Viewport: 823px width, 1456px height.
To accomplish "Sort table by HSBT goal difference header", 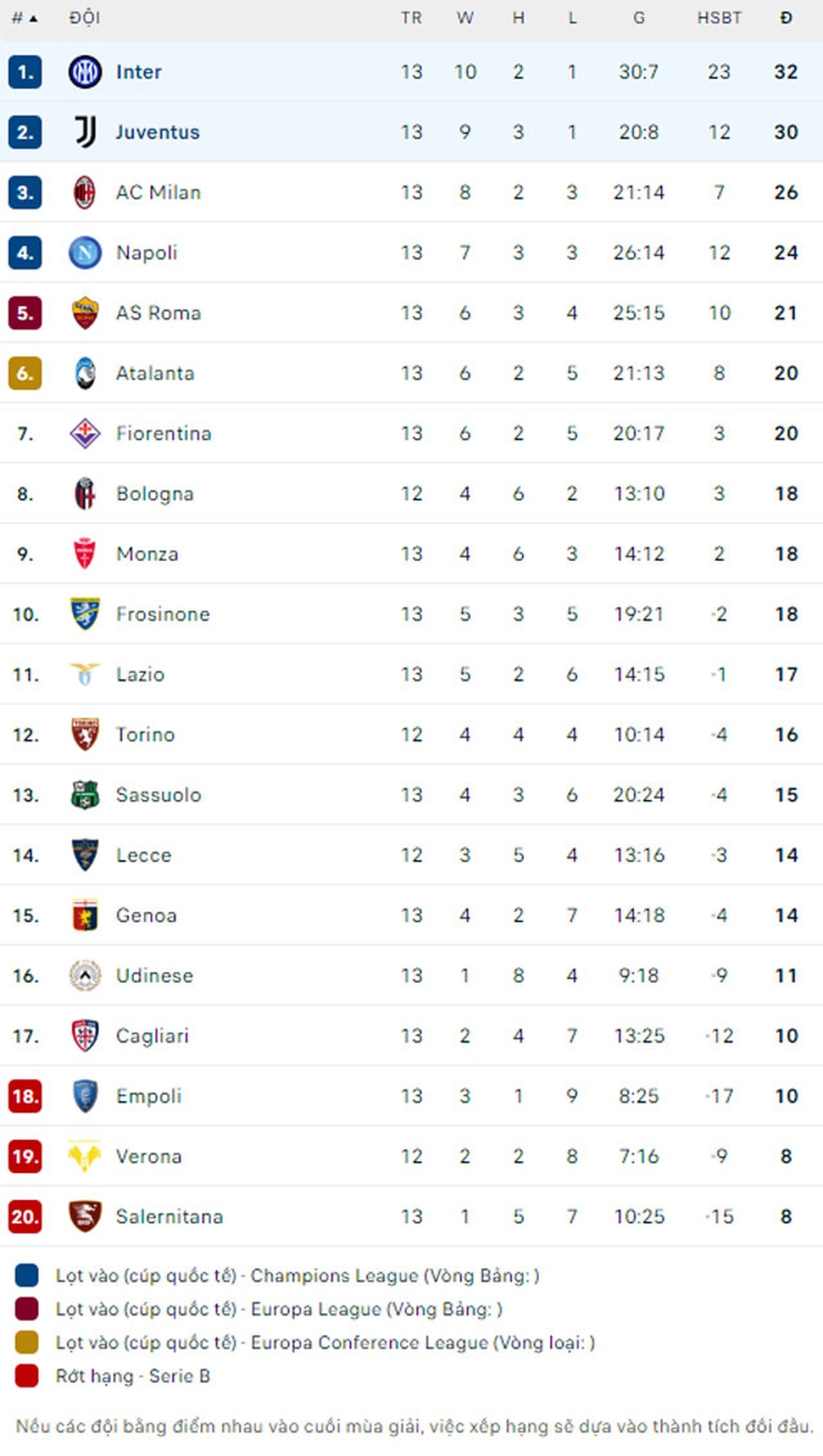I will click(x=719, y=18).
